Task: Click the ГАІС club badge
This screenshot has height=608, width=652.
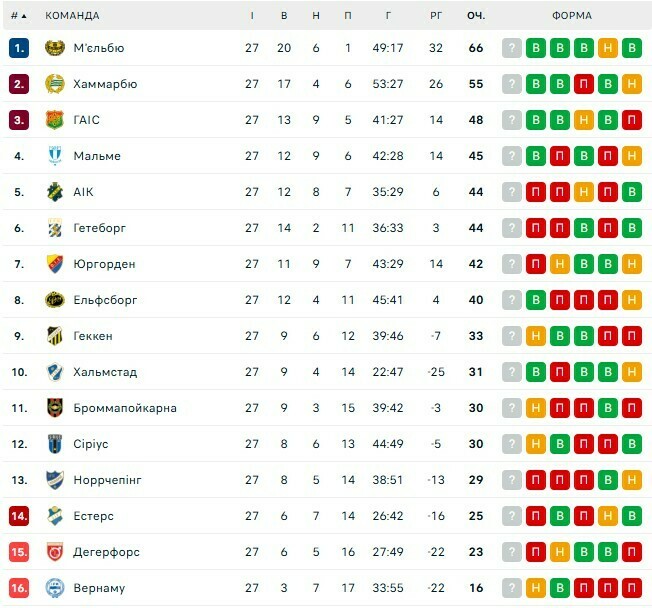Action: point(55,120)
